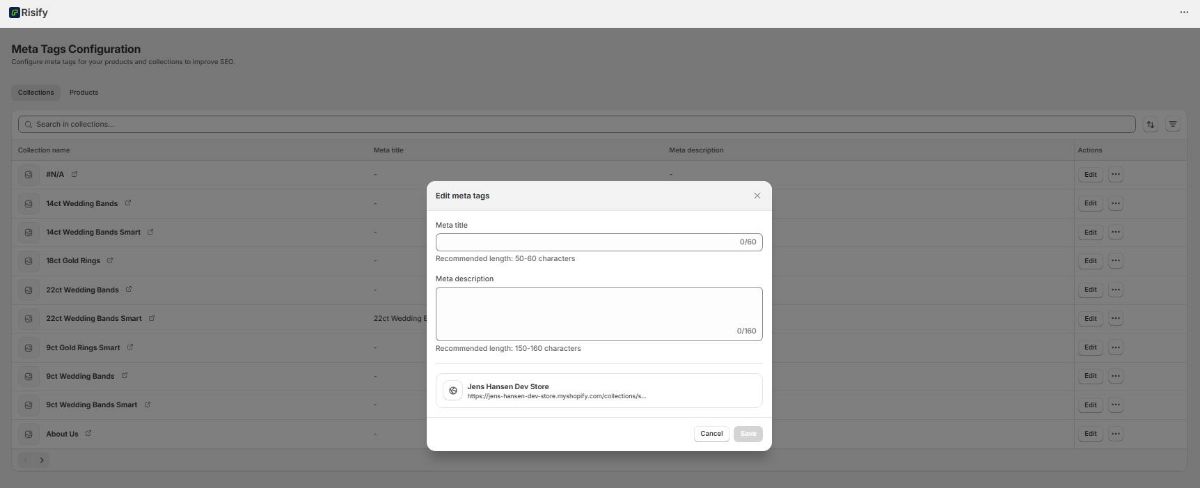Open more actions menu for 14ct Wedding Bands

point(1116,203)
